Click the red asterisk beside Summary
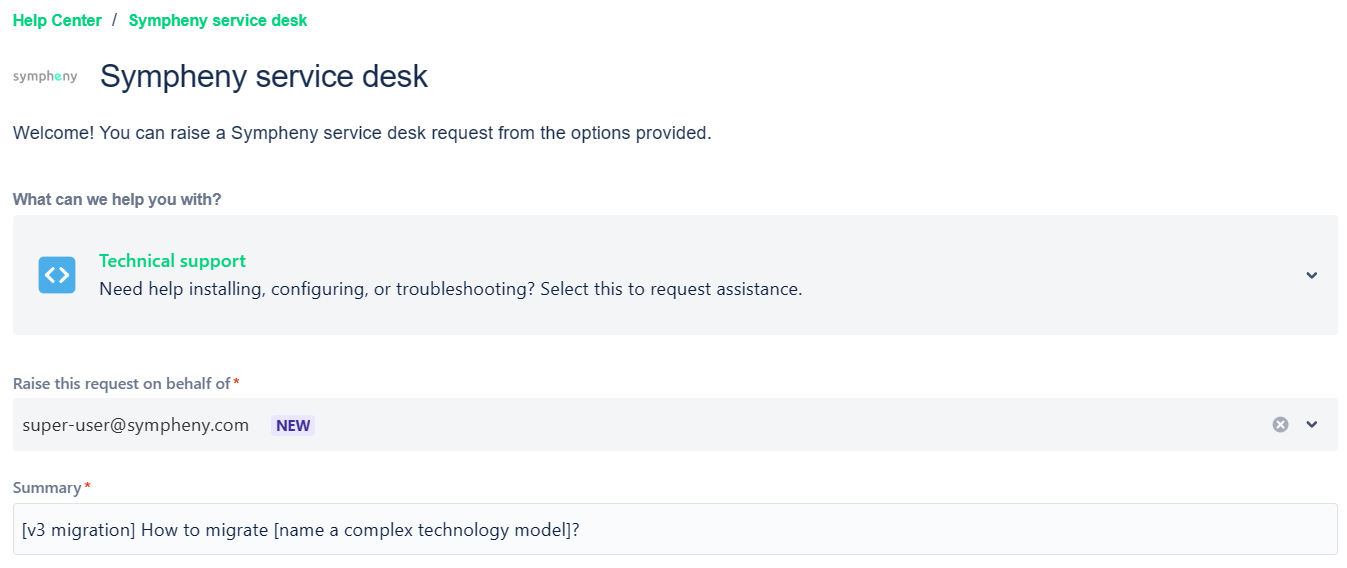The height and width of the screenshot is (568, 1347). [87, 487]
